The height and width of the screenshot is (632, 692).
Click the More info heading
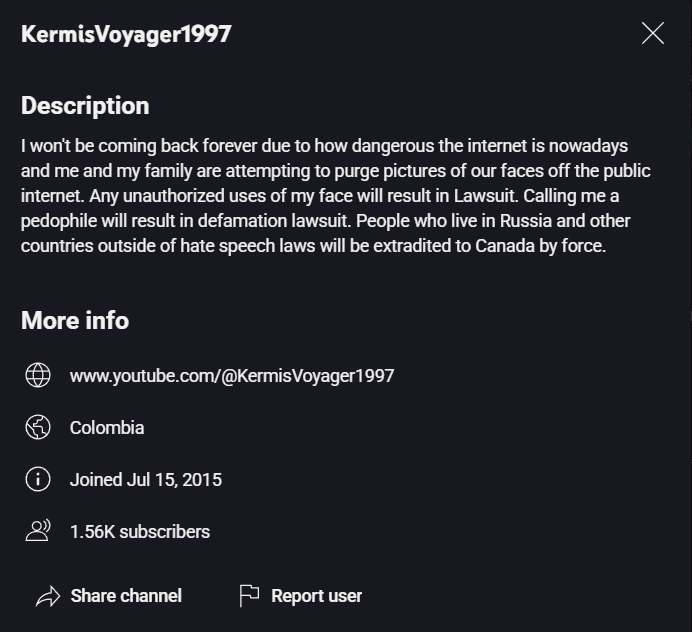75,320
